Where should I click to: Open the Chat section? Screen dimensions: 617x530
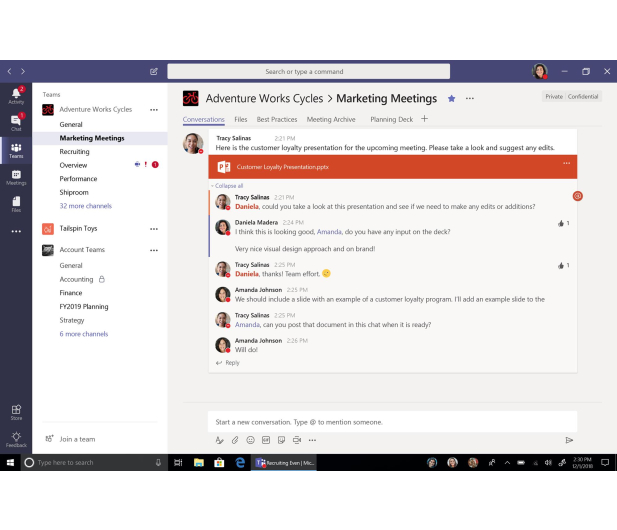[x=16, y=123]
